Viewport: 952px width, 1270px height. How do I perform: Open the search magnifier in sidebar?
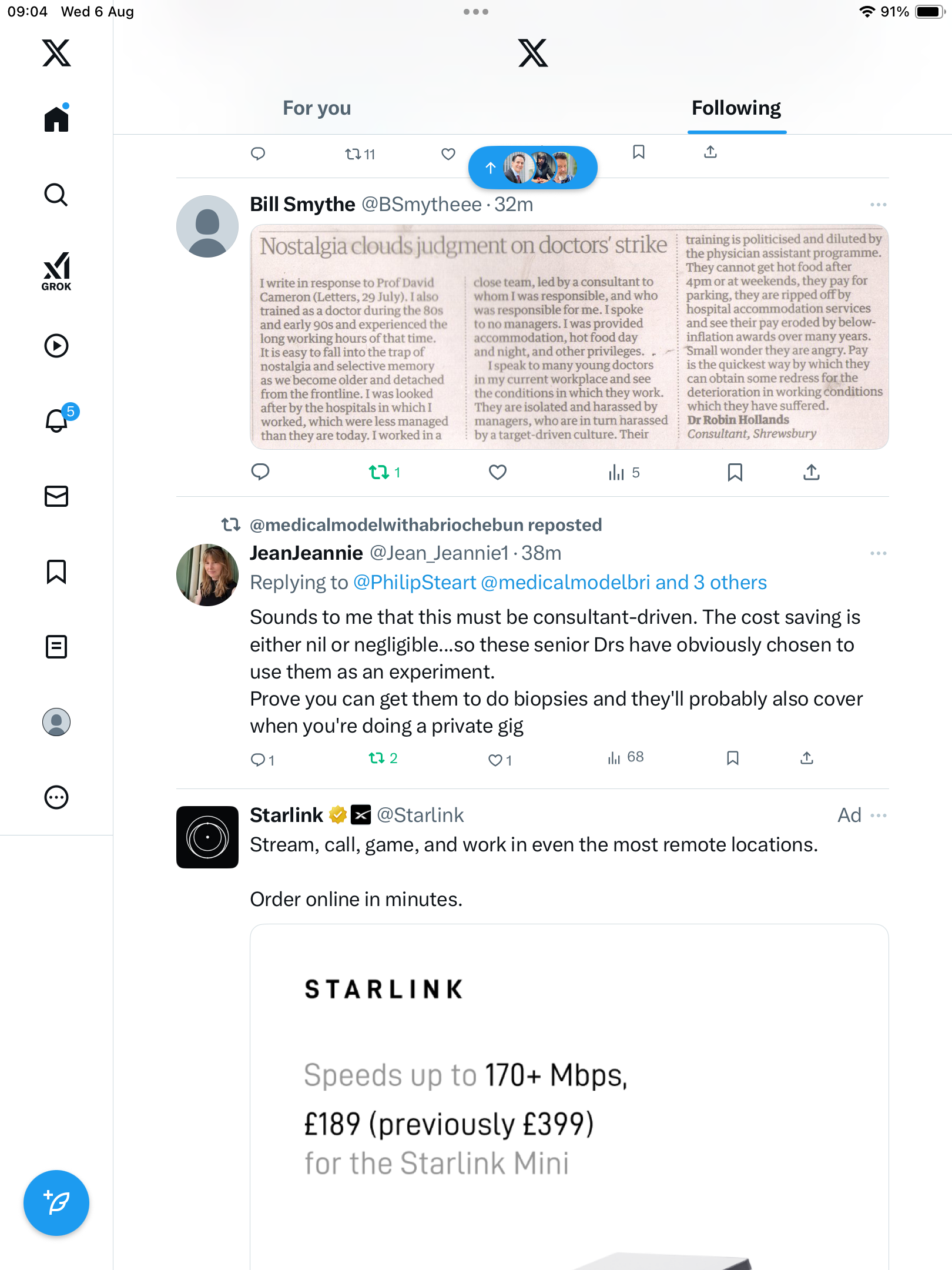56,195
